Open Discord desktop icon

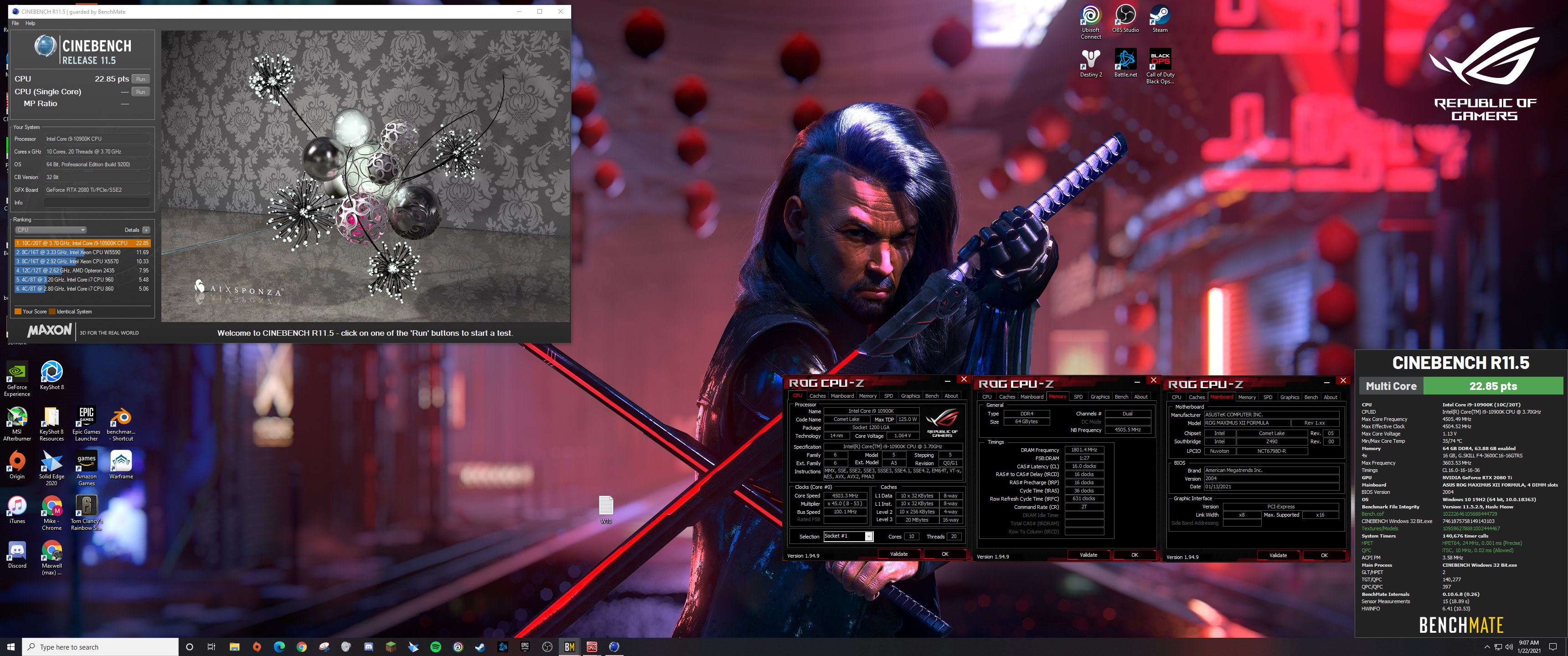click(17, 554)
